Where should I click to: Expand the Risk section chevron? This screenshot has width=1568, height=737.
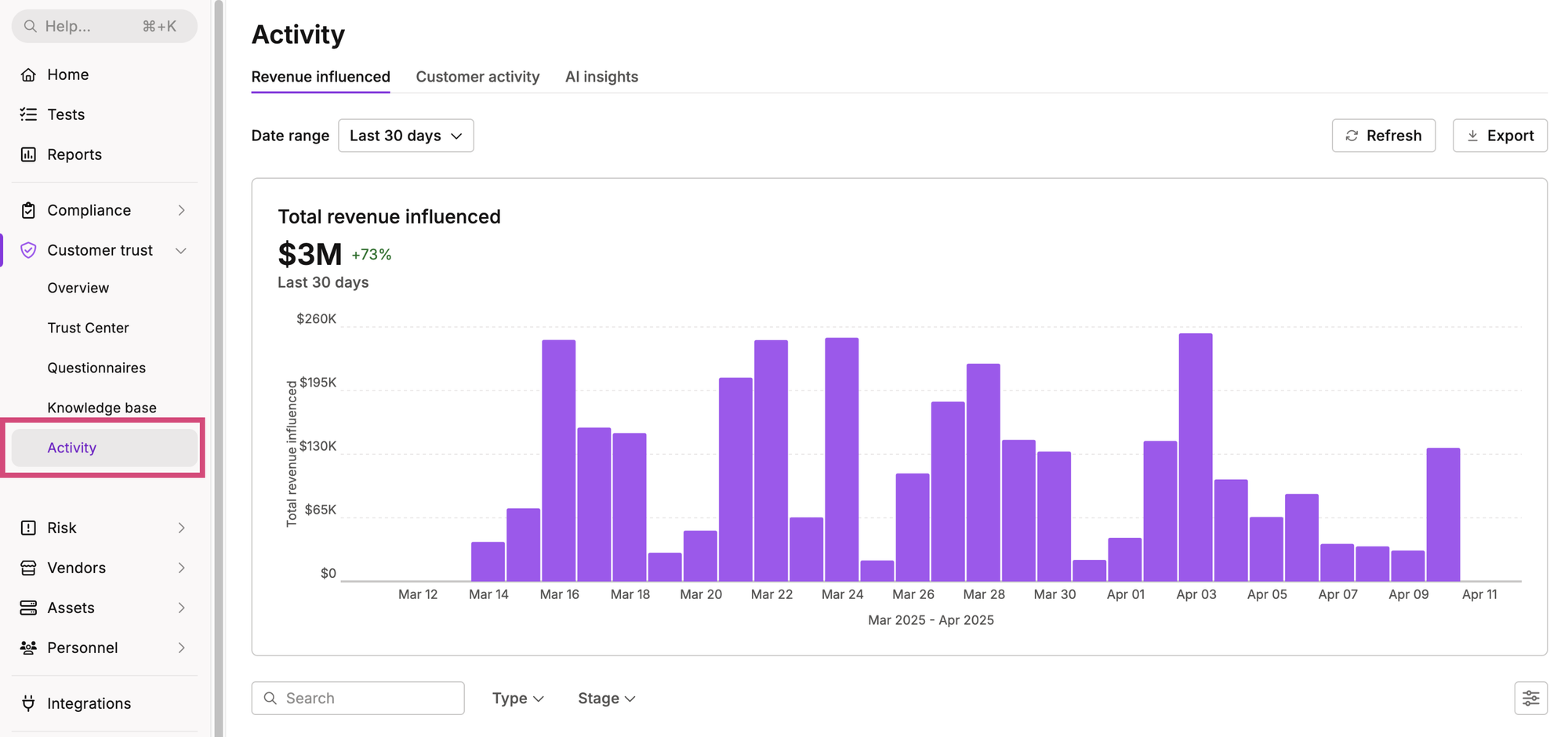(181, 528)
